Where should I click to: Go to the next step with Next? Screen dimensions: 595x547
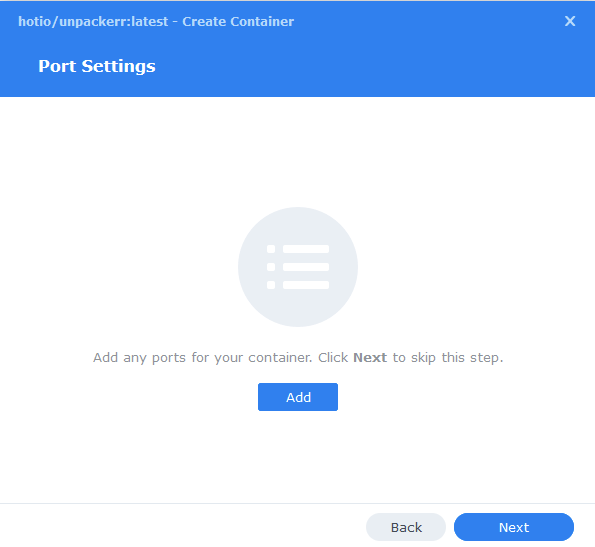514,527
